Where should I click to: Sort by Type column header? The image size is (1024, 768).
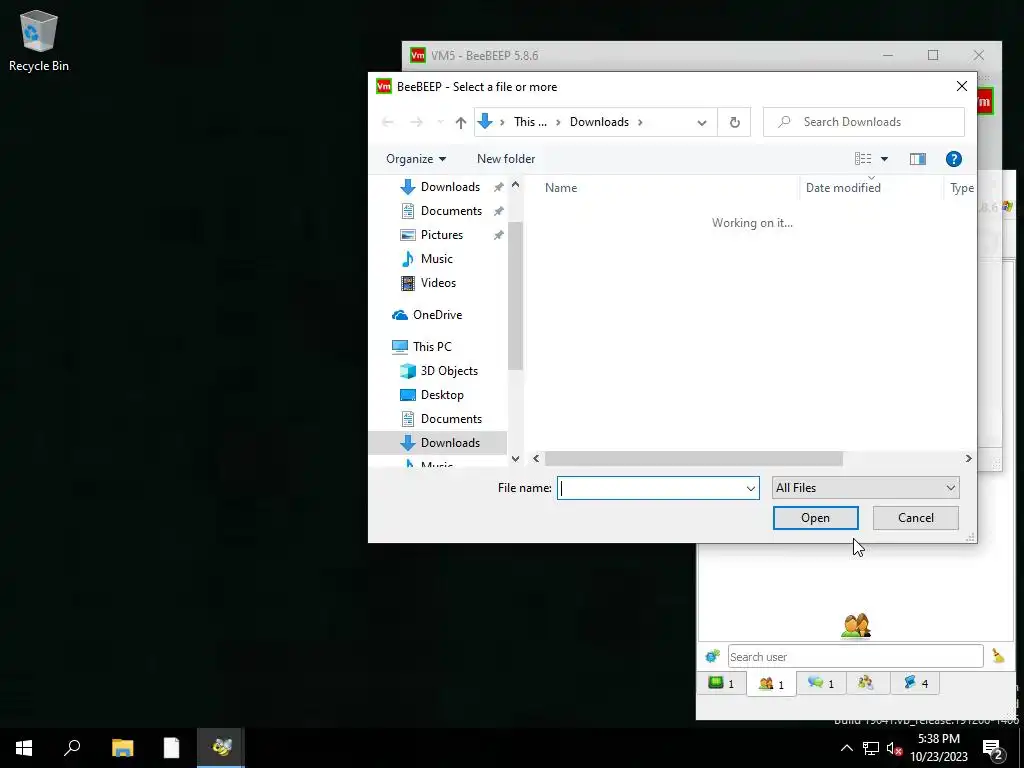click(x=961, y=188)
